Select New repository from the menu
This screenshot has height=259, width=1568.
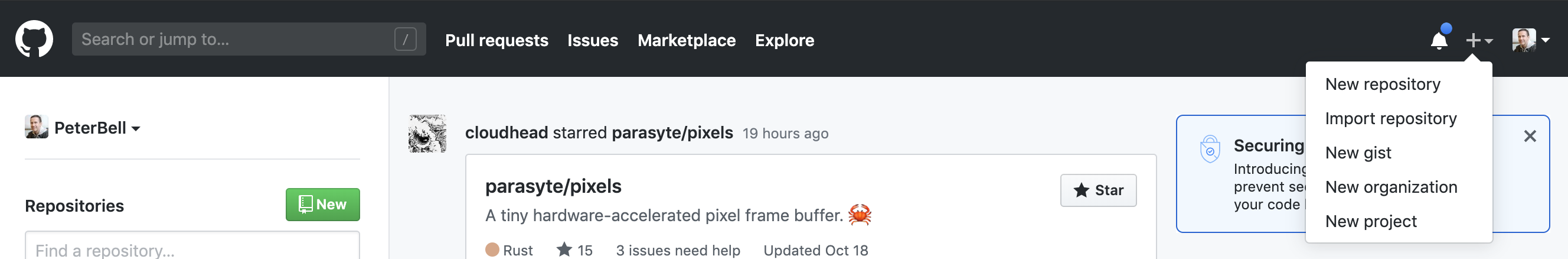pos(1383,84)
